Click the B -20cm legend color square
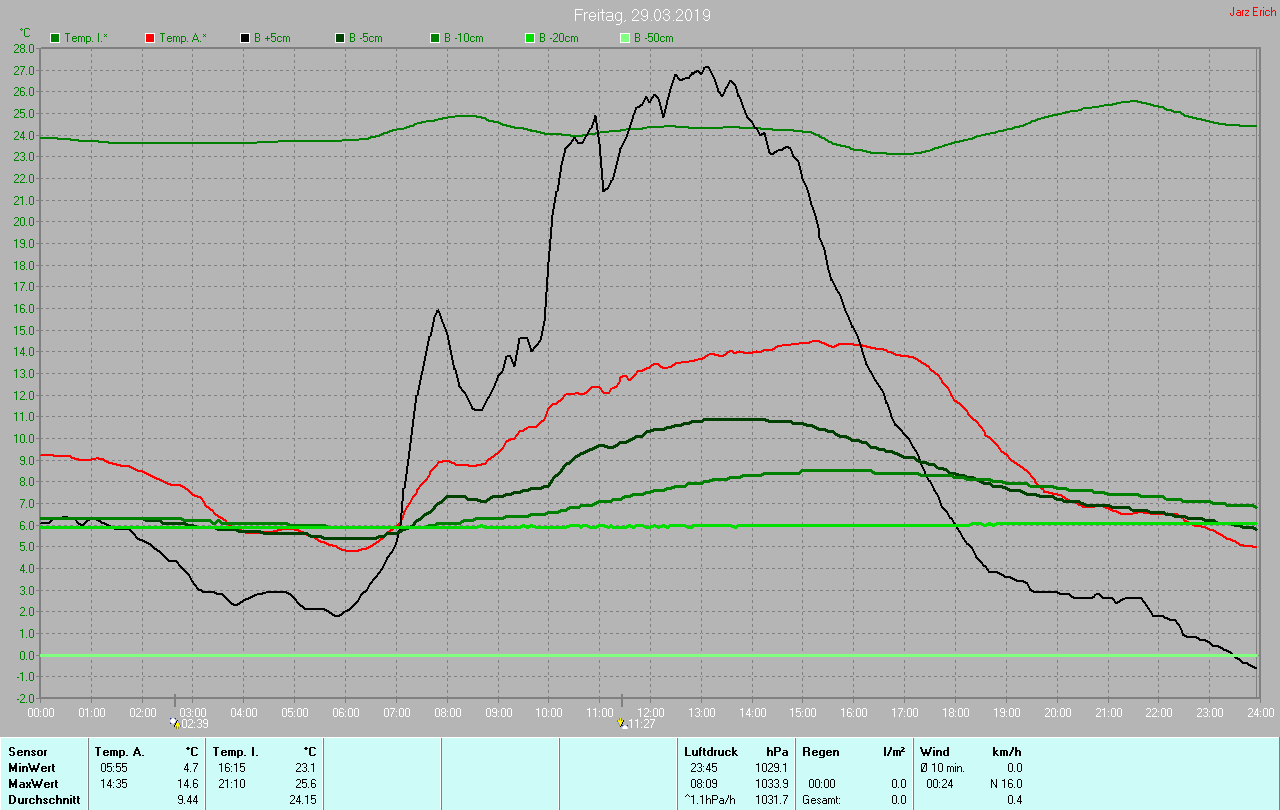1280x810 pixels. tap(529, 38)
